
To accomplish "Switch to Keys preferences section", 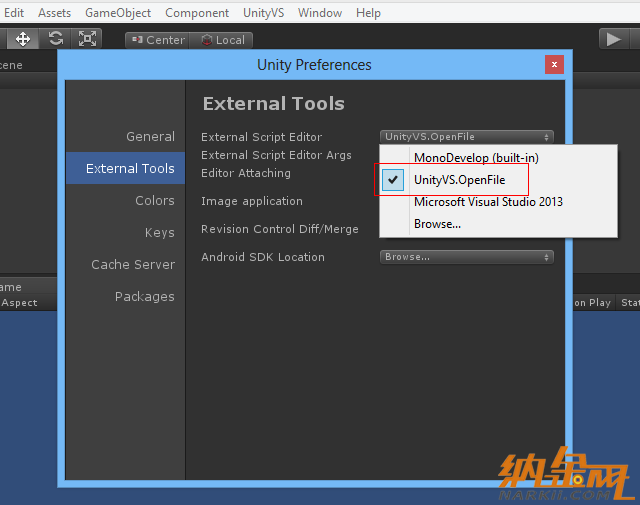I will pos(126,232).
